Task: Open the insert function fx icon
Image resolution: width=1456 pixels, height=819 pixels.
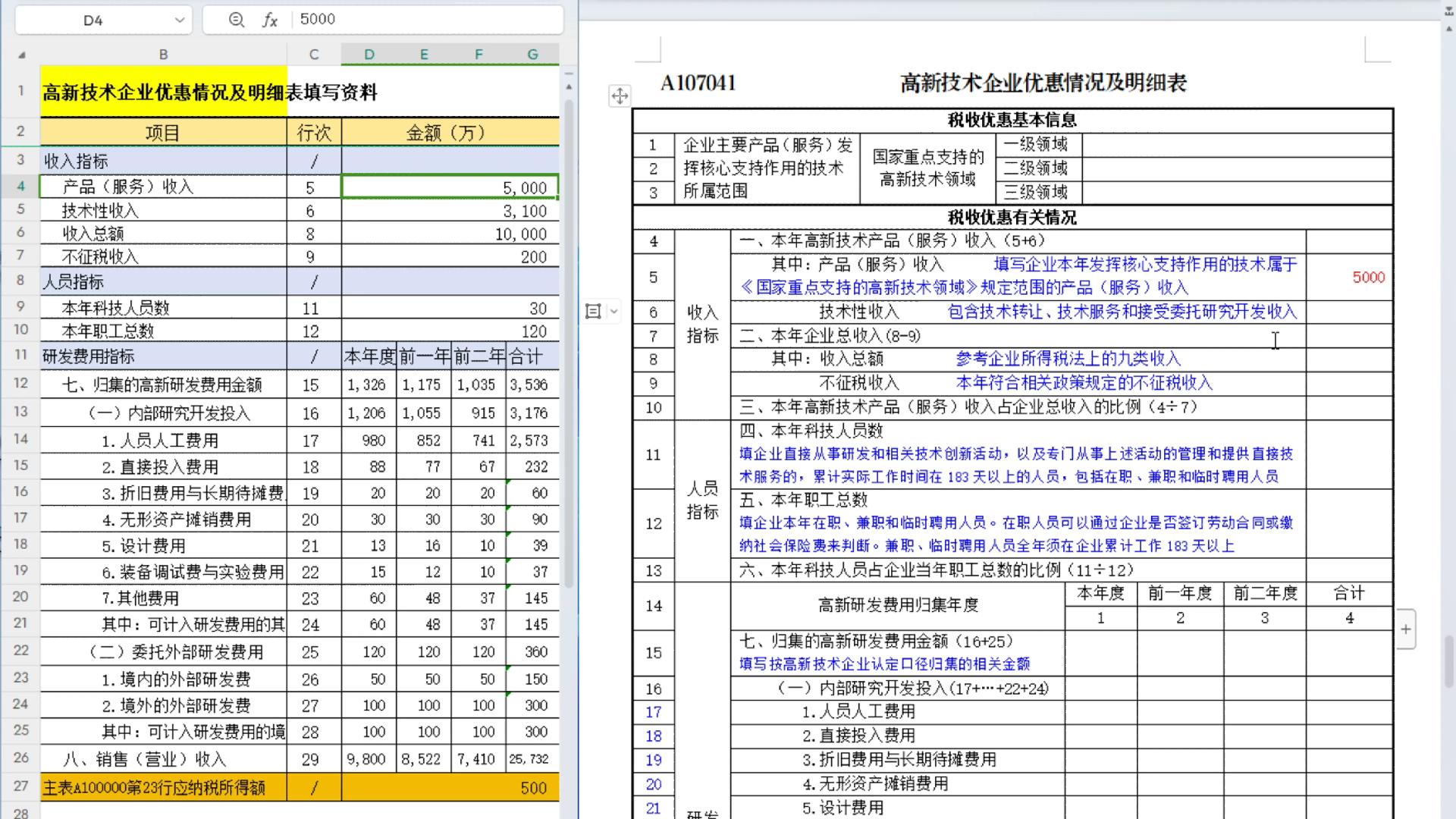Action: click(270, 20)
